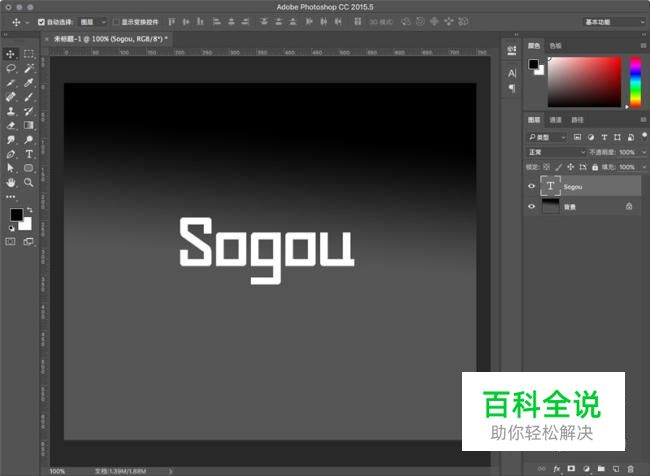The height and width of the screenshot is (476, 650).
Task: Activate the Eraser tool
Action: click(x=11, y=126)
